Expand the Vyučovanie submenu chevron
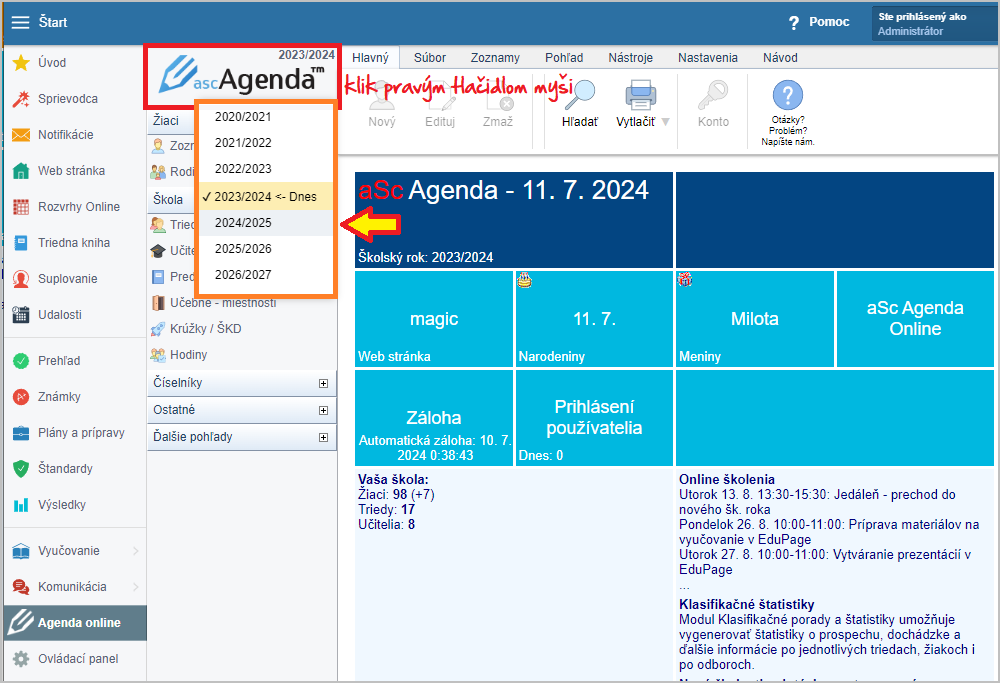1000x683 pixels. point(135,551)
